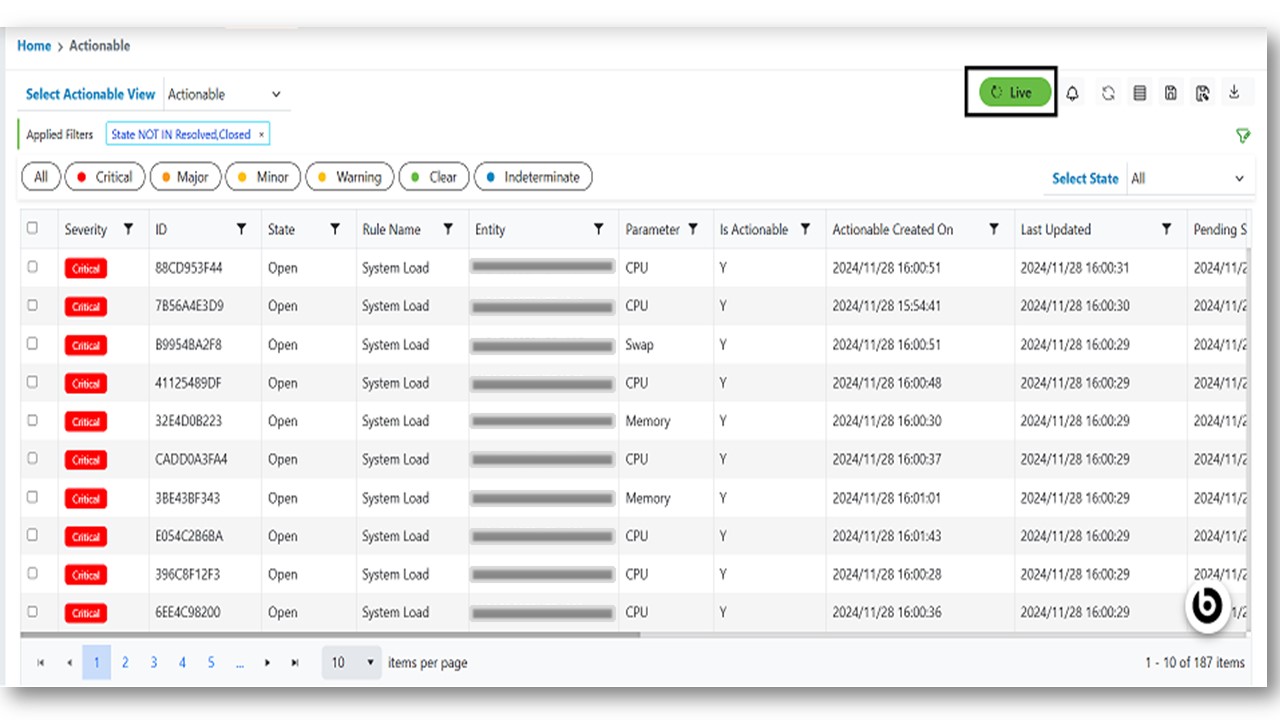1280x720 pixels.
Task: Click the Rule Name column header label
Action: [x=391, y=229]
